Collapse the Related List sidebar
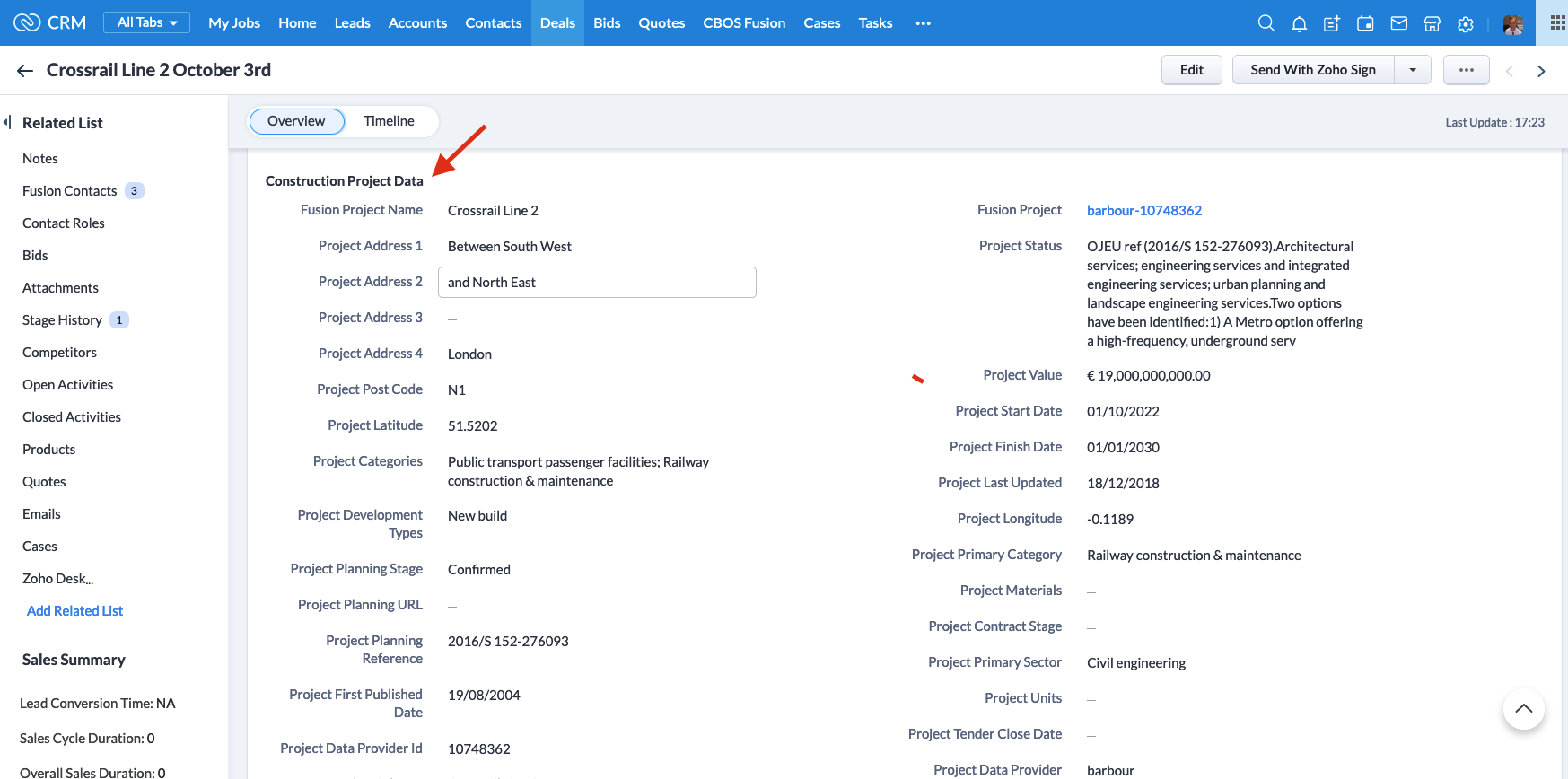The height and width of the screenshot is (779, 1568). point(7,122)
